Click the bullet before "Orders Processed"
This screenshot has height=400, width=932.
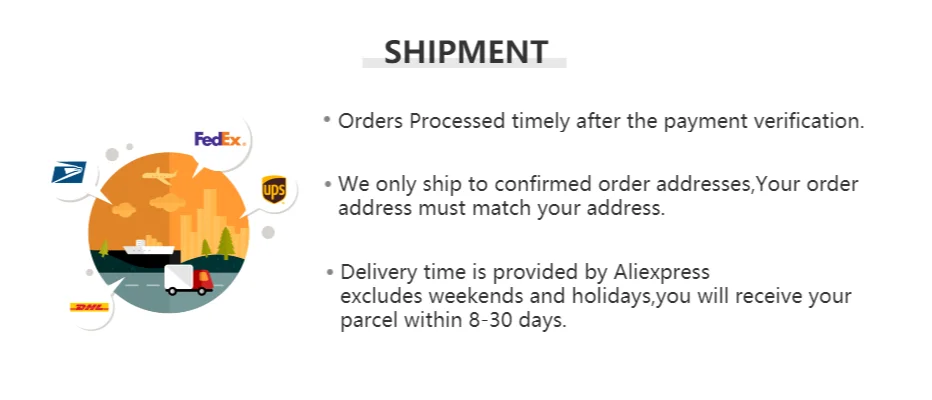click(327, 120)
